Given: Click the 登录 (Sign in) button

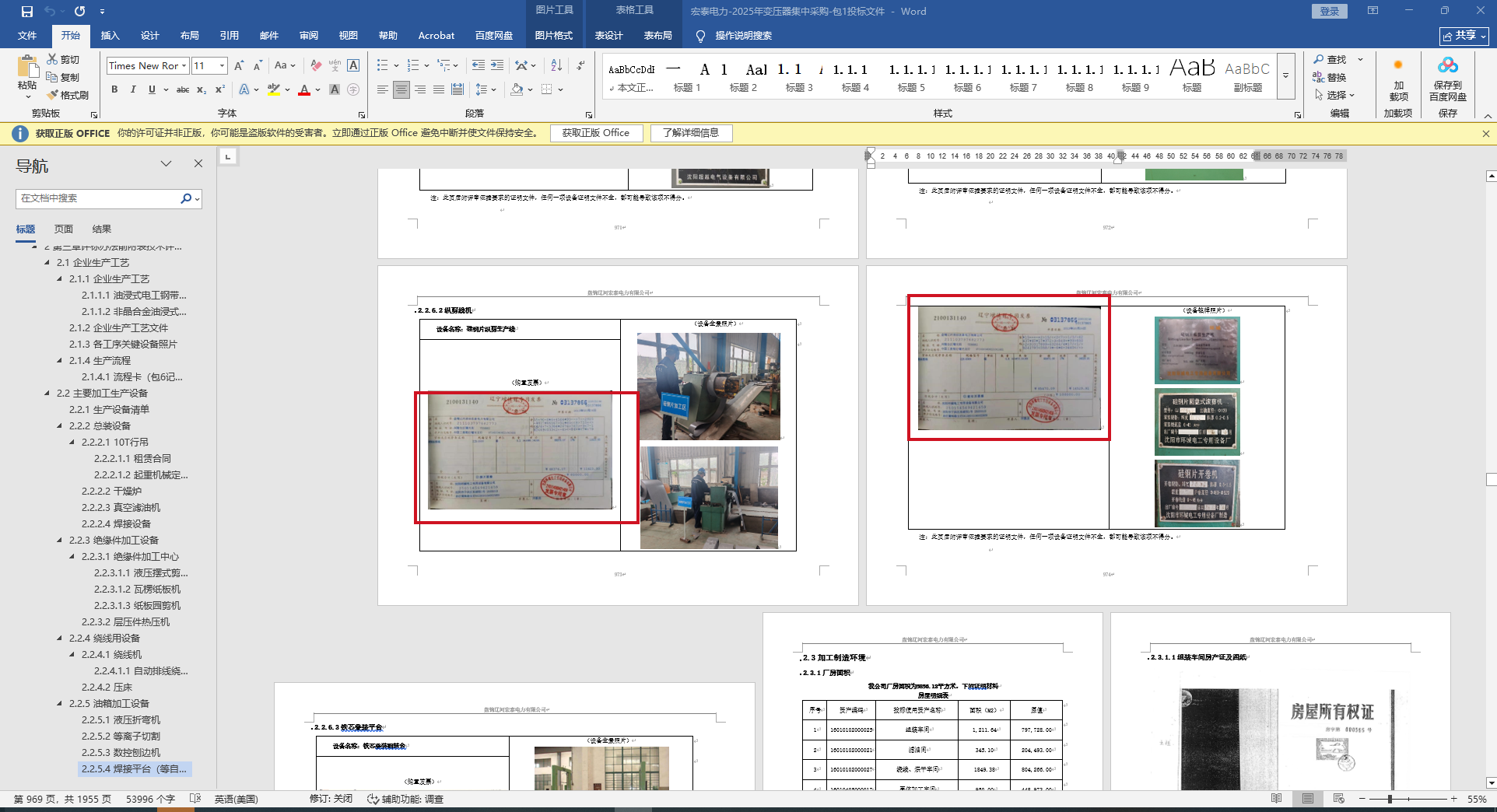Looking at the screenshot, I should pos(1330,11).
